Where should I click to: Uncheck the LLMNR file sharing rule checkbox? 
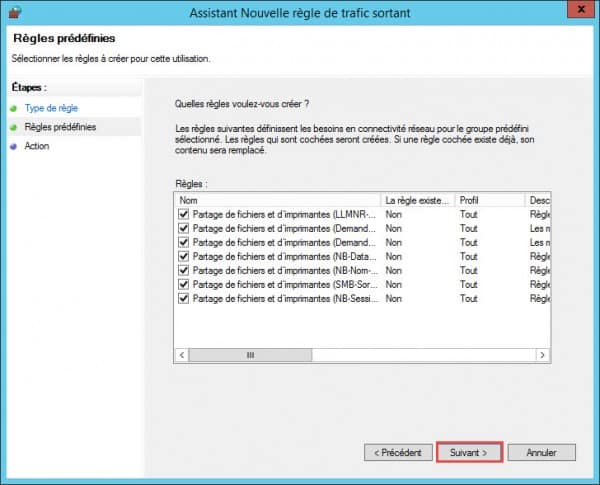[x=183, y=214]
